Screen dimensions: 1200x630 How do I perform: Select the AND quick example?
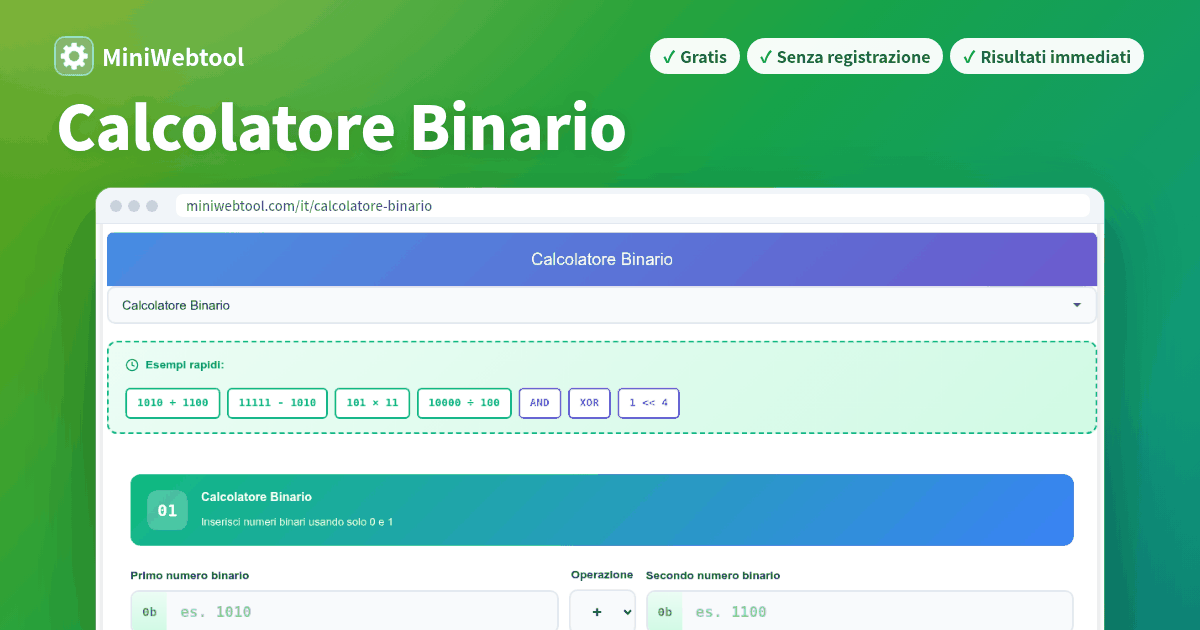(x=540, y=403)
